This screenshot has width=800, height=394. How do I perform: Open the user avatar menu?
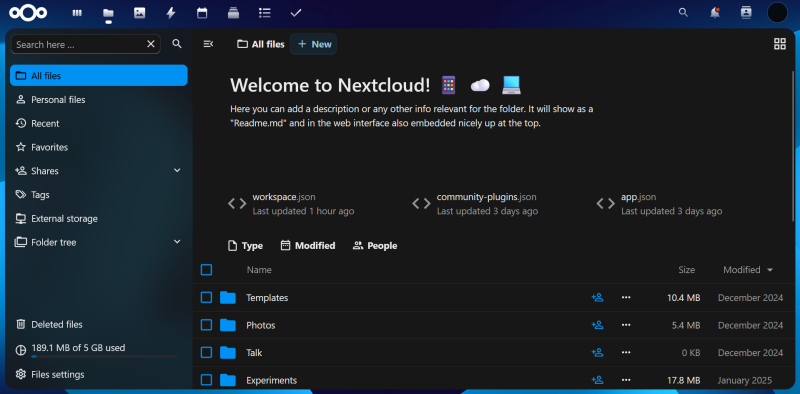coord(778,13)
